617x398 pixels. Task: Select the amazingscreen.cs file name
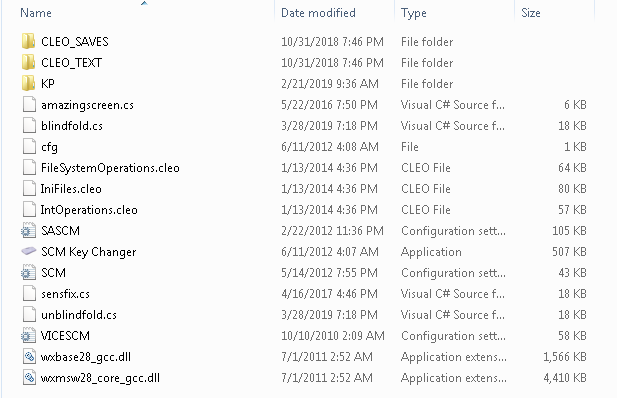(x=87, y=105)
